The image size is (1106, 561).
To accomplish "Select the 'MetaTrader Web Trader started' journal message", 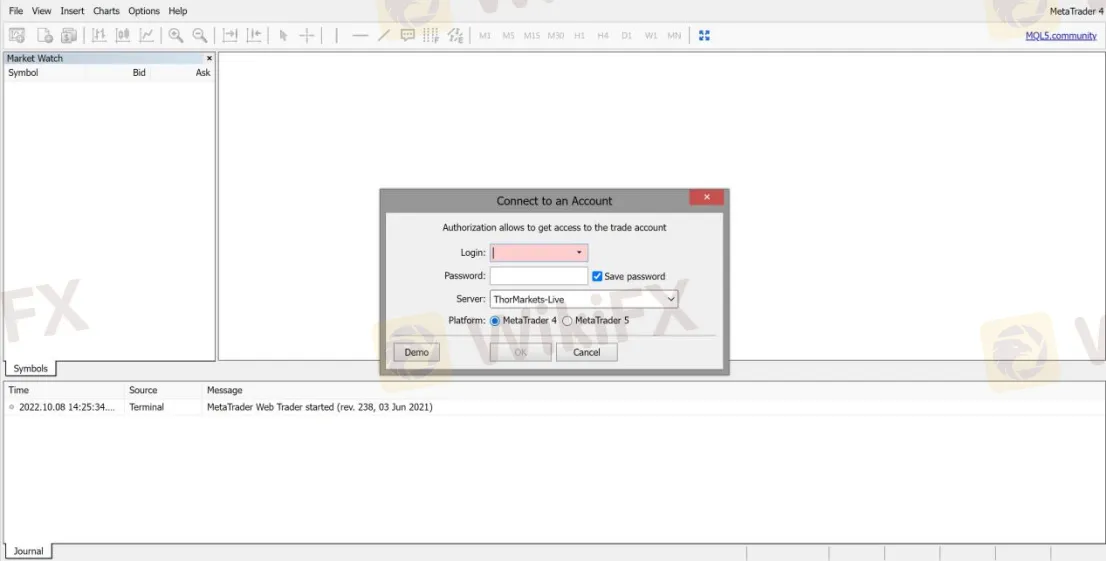I will pos(320,407).
